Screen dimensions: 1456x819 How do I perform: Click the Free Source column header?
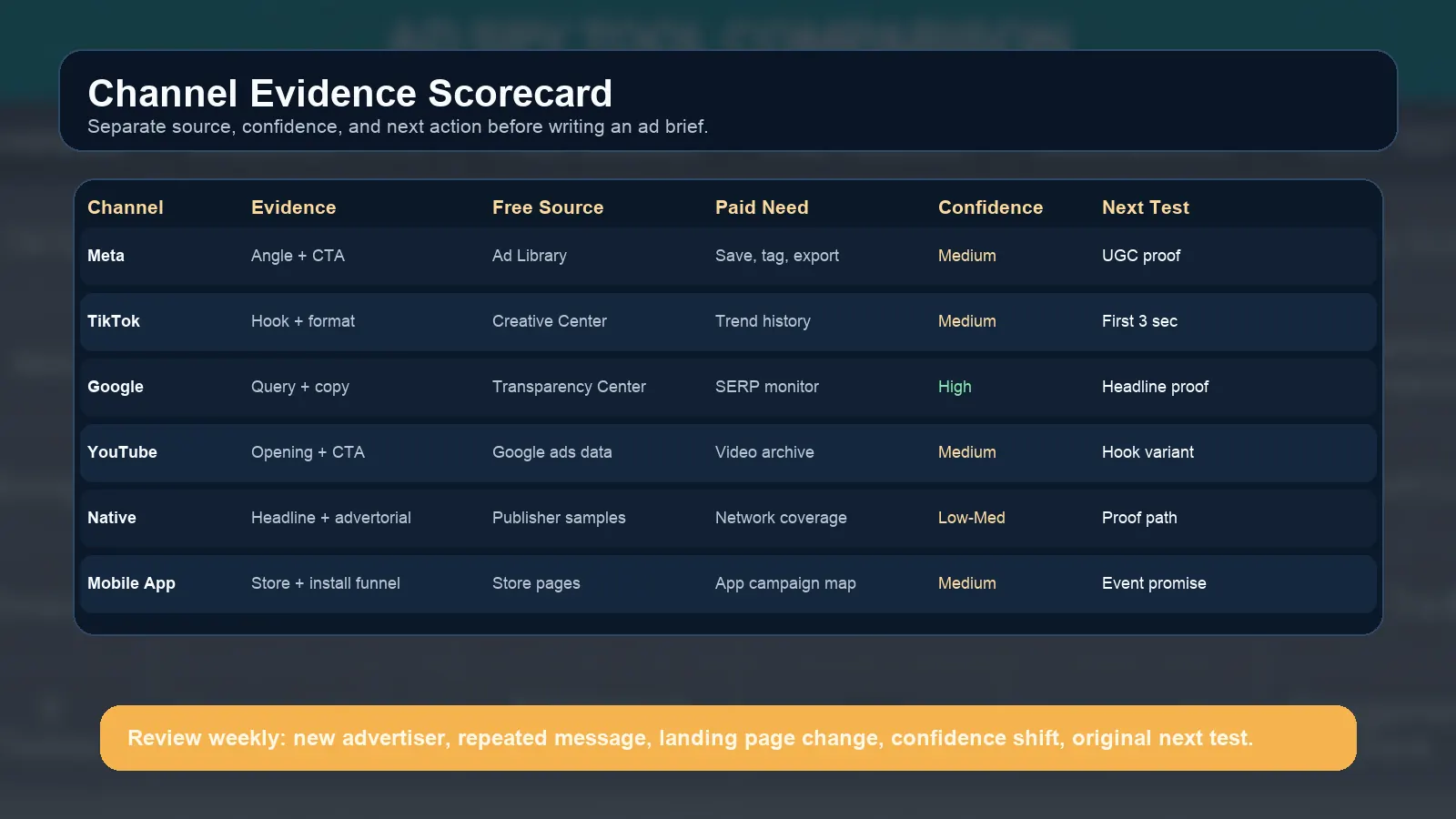click(x=547, y=207)
